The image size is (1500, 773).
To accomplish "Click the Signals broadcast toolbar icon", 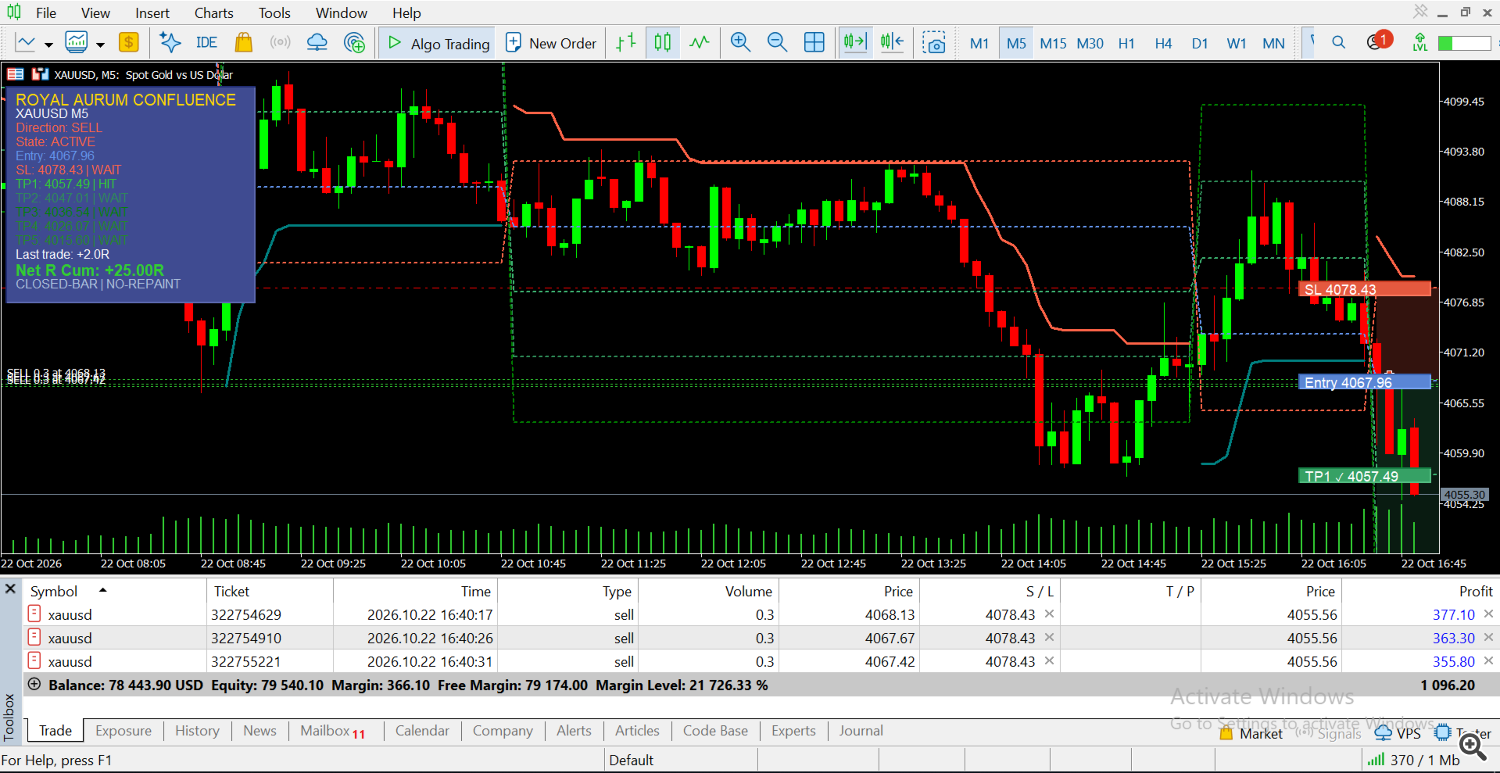I will (x=280, y=42).
